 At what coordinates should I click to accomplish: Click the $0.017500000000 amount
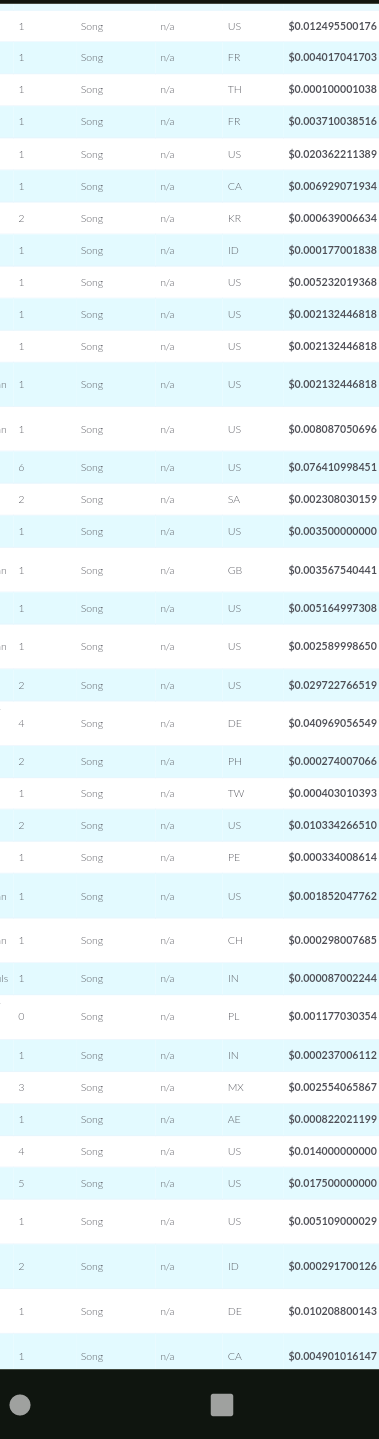coord(333,1183)
